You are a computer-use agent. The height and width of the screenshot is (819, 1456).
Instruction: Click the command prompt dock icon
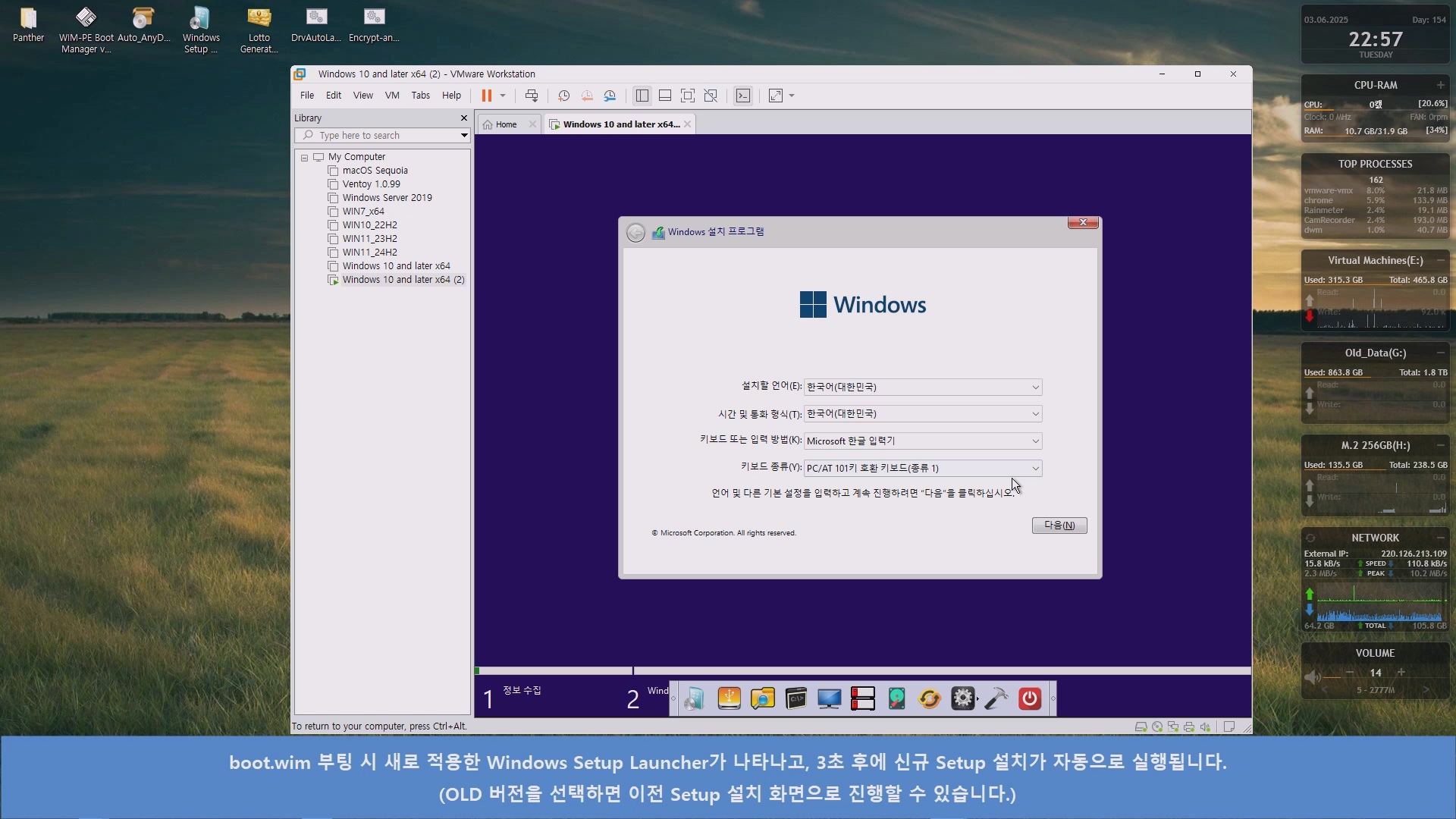coord(795,698)
